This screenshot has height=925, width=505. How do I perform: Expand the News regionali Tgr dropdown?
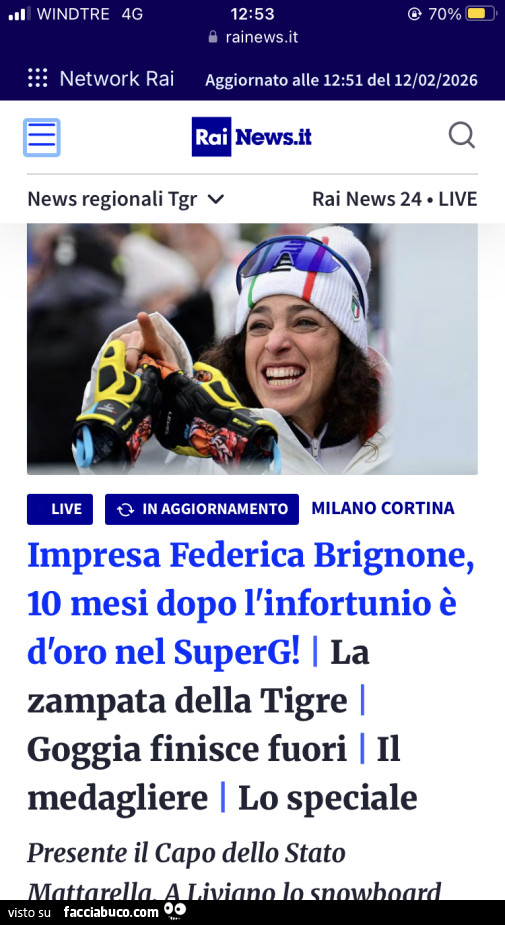(x=126, y=199)
